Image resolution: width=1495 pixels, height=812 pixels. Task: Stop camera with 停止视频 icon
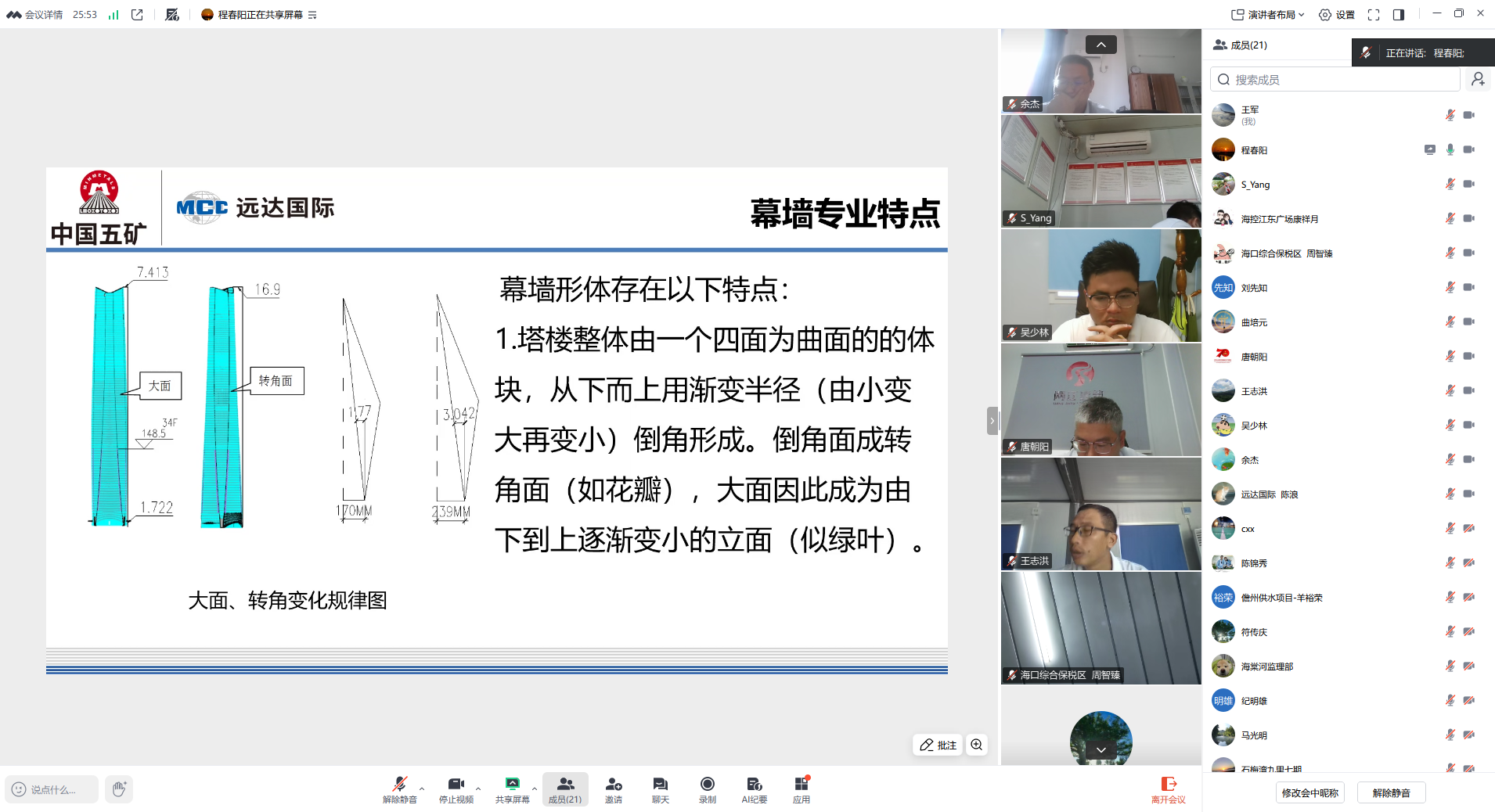point(456,785)
